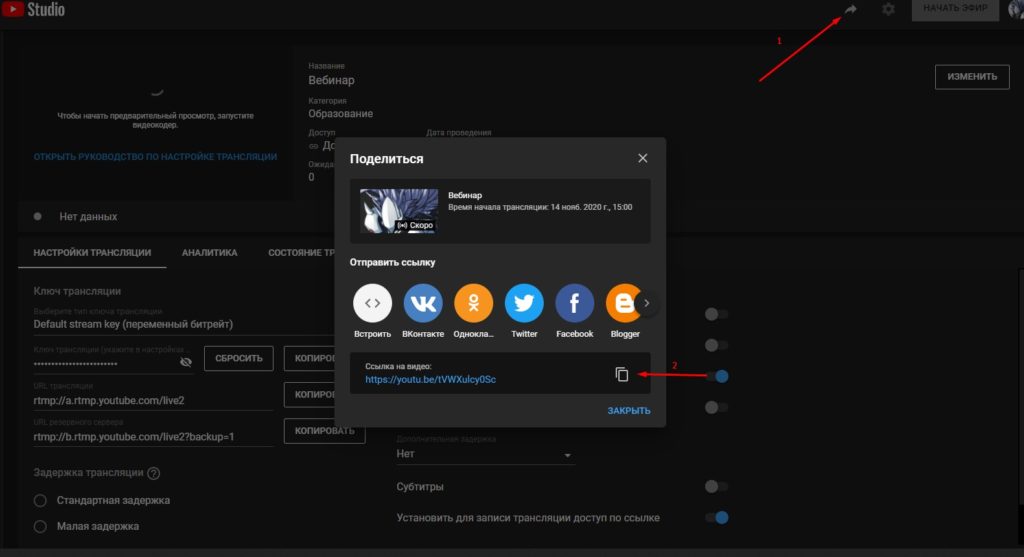Toggle access-by-link switch for stream recording
This screenshot has height=557, width=1024.
point(716,518)
